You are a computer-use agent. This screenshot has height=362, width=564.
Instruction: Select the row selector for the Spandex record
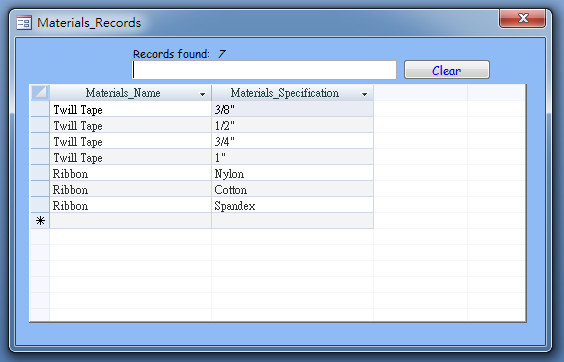pos(40,205)
